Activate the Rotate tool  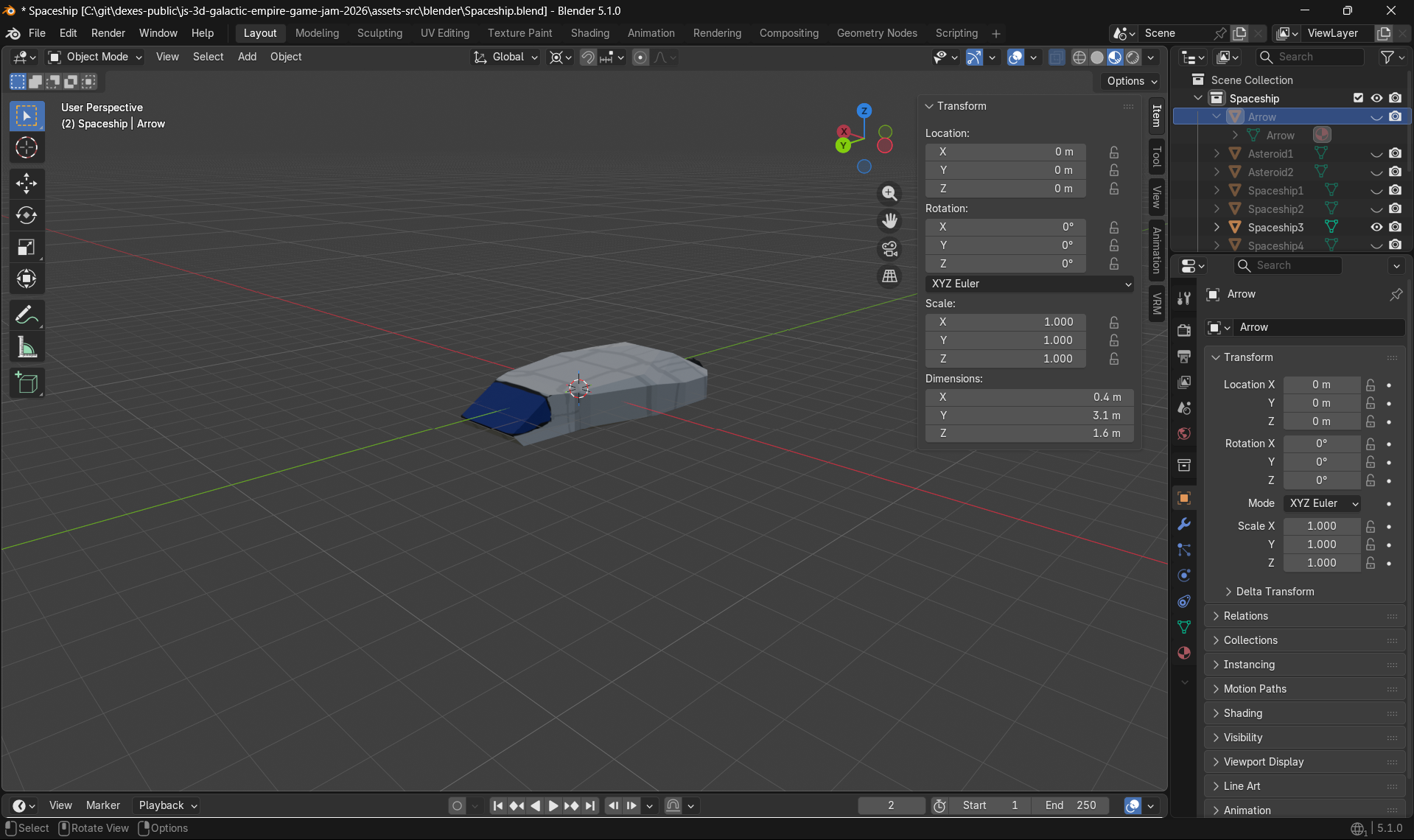(x=27, y=215)
